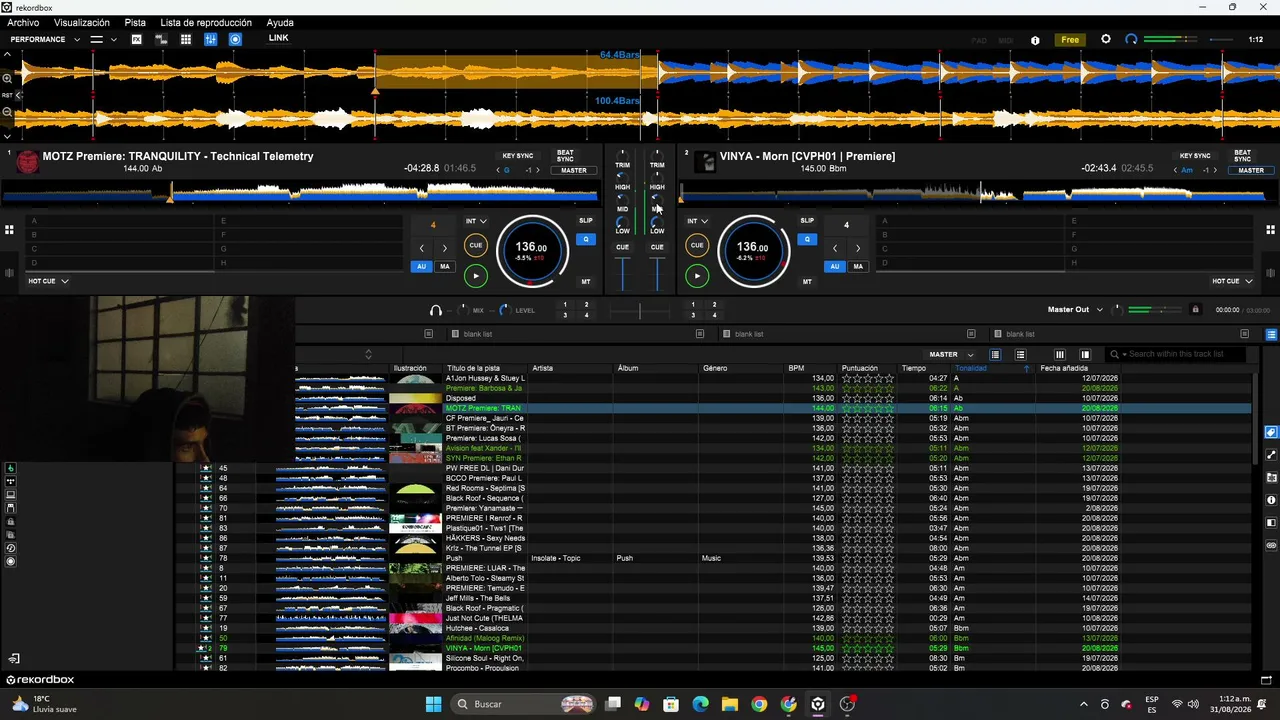This screenshot has height=720, width=1280.
Task: Open the column layout icon
Action: pyautogui.click(x=1060, y=354)
